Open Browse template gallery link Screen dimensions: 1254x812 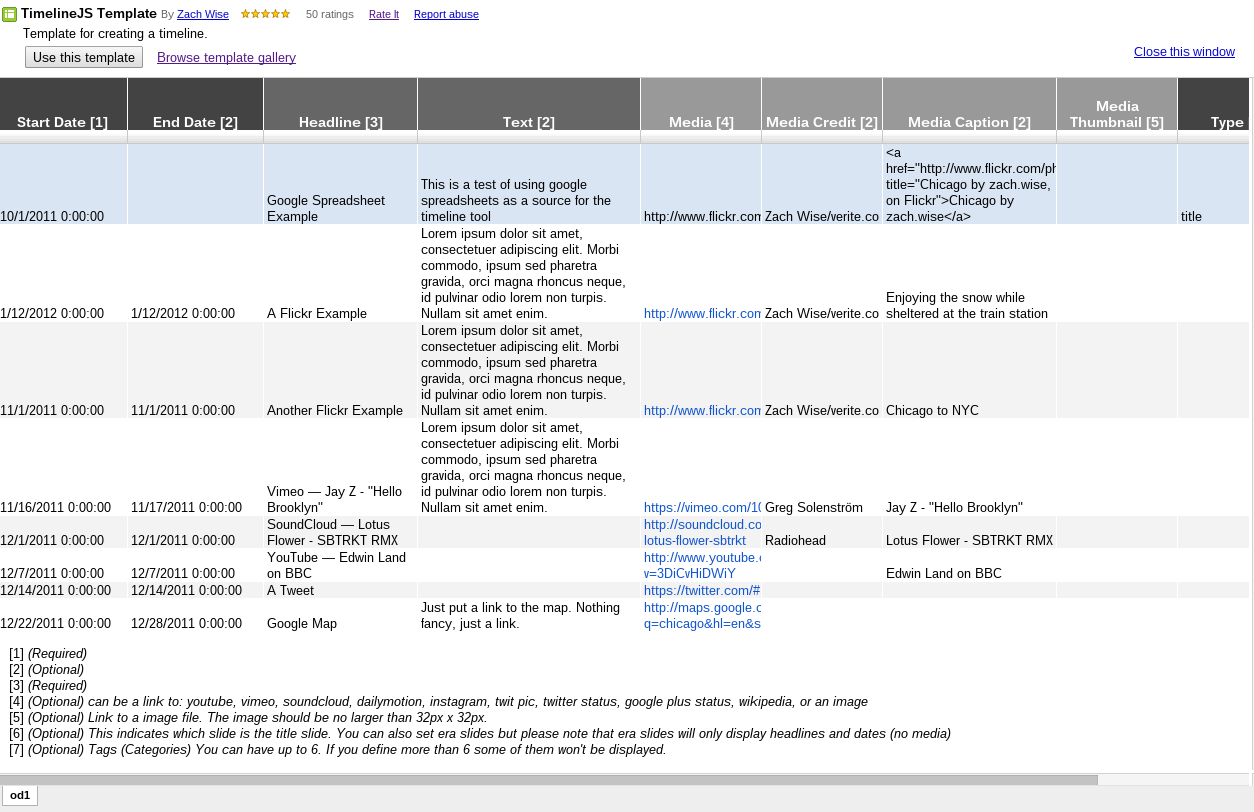click(x=226, y=57)
